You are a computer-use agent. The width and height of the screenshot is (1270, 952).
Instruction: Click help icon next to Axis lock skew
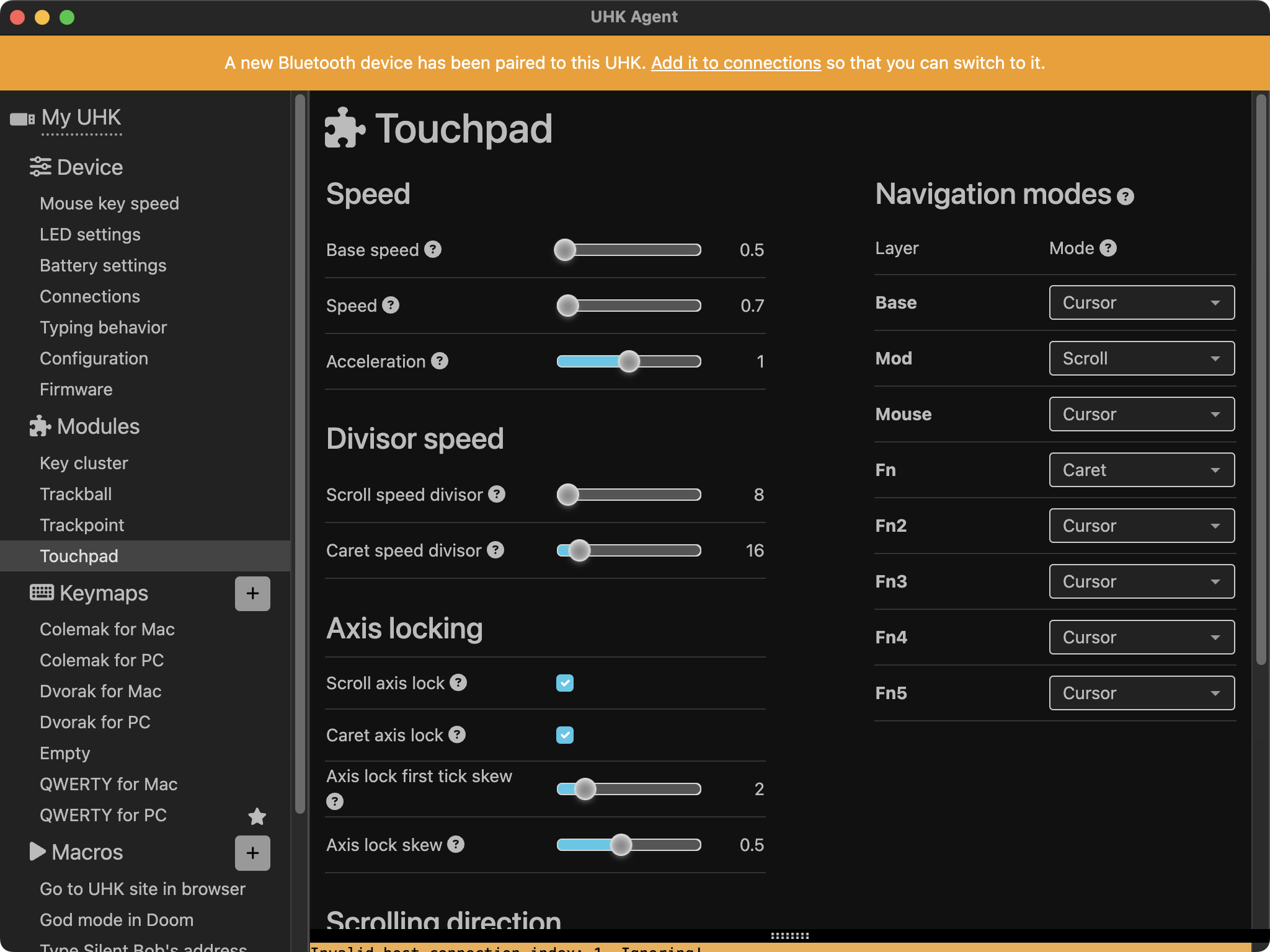click(456, 844)
